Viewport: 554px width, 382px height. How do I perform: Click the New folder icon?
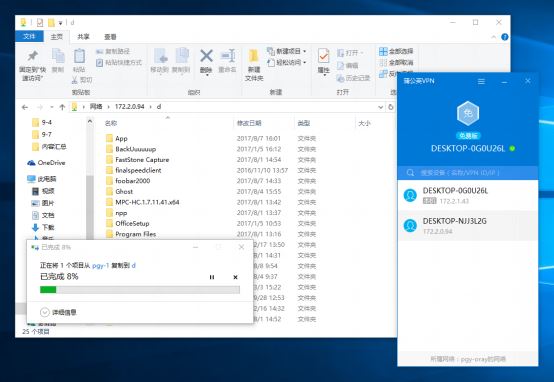254,56
